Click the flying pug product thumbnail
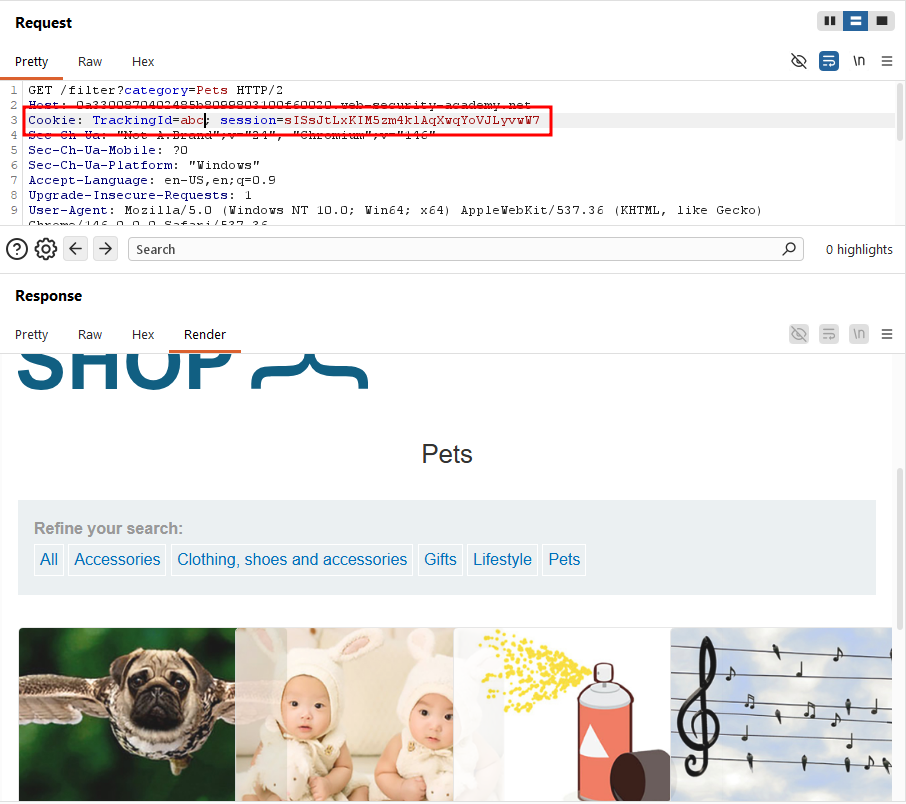 [x=127, y=714]
